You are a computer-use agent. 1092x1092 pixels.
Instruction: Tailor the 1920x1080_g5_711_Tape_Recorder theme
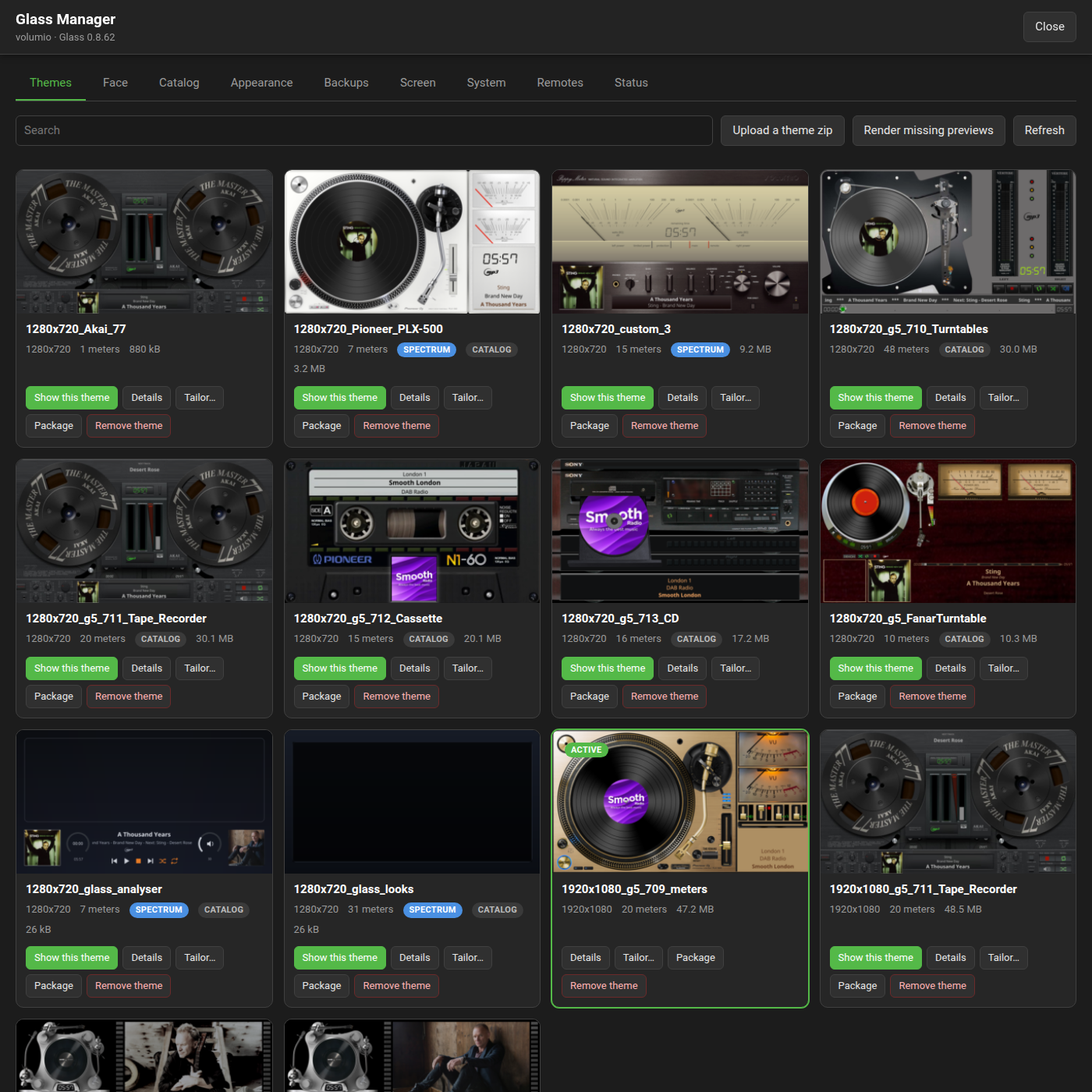pyautogui.click(x=1003, y=958)
